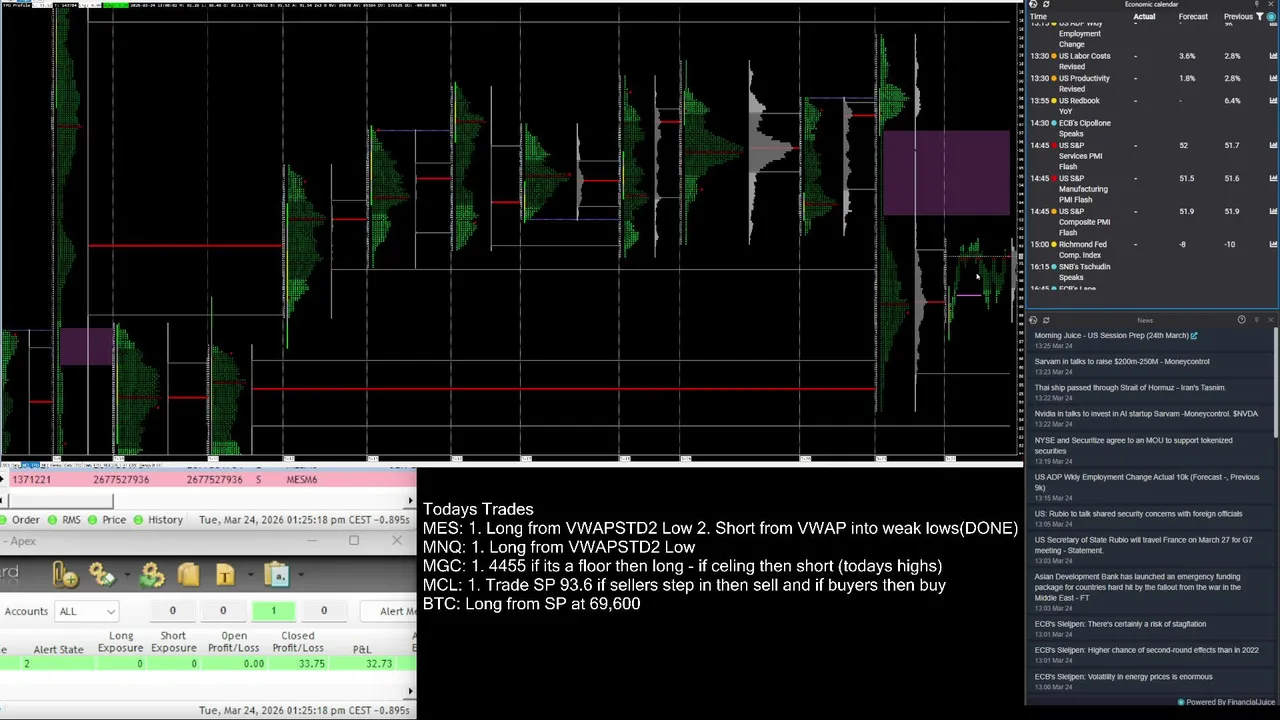Click the Forecast column header in calendar
Screen dimensions: 1280x720
1193,17
